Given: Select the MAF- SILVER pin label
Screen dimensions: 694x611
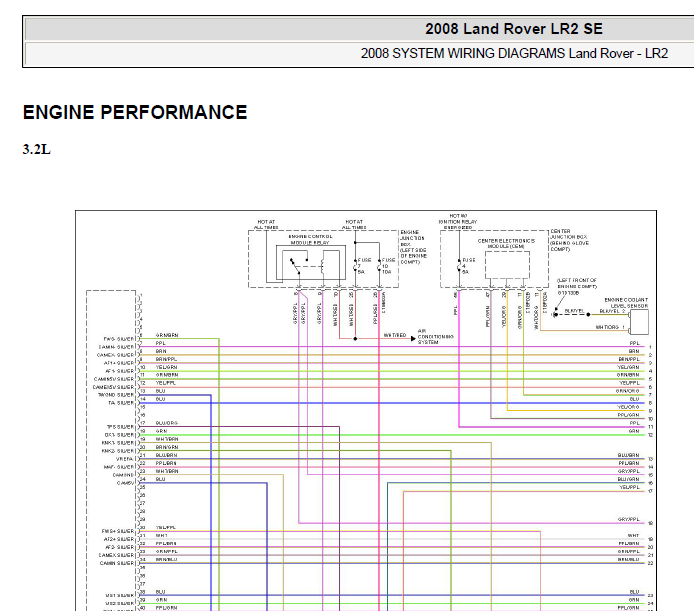Looking at the screenshot, I should 118,467.
